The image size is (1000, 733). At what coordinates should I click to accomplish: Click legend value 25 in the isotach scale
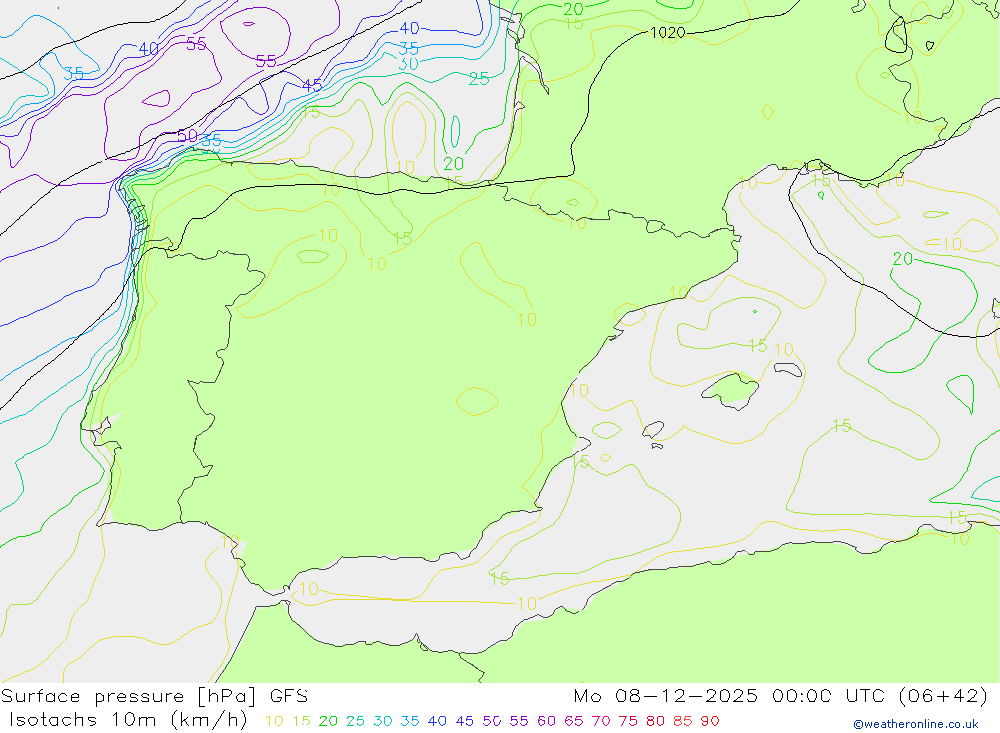point(355,721)
